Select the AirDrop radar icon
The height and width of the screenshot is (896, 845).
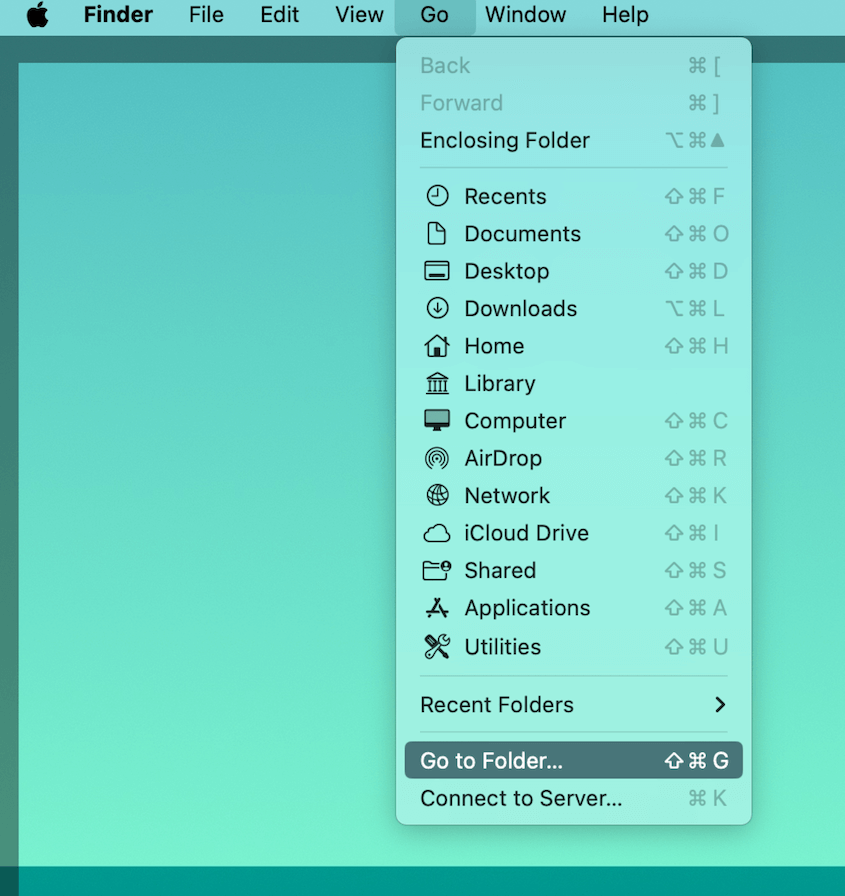click(x=437, y=458)
